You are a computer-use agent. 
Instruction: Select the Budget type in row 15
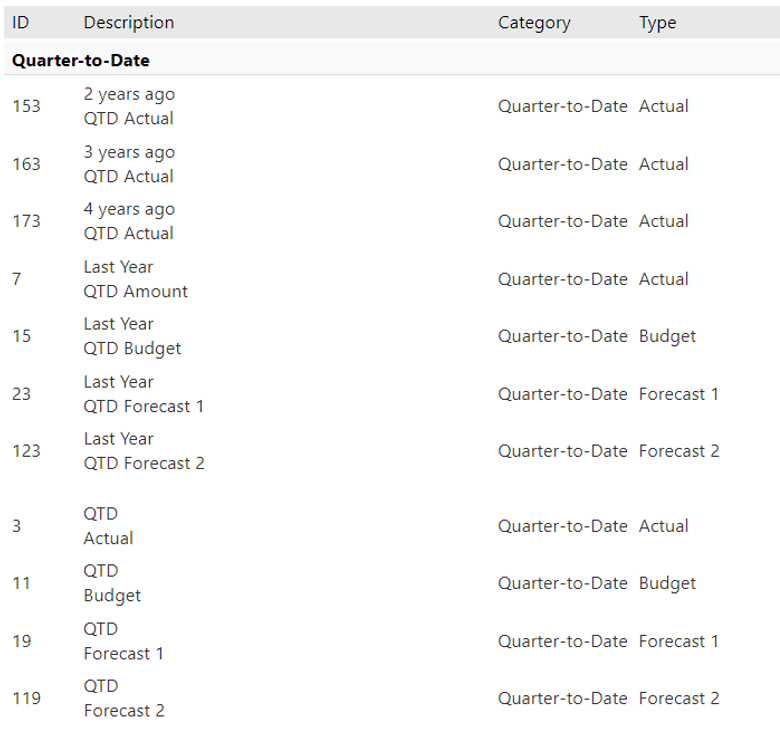pos(667,336)
